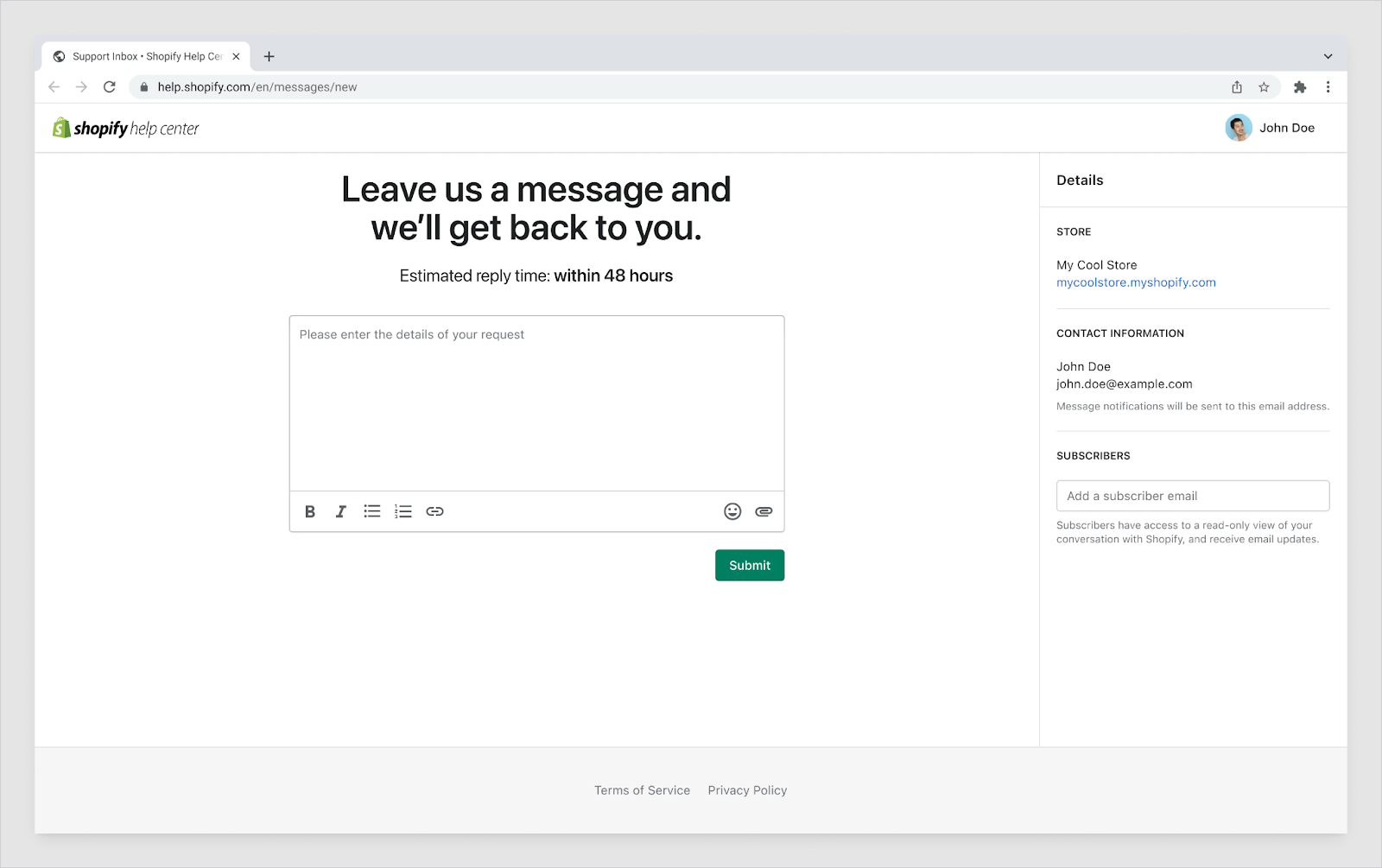The width and height of the screenshot is (1382, 868).
Task: Open the Chrome three-dot menu
Action: (1328, 87)
